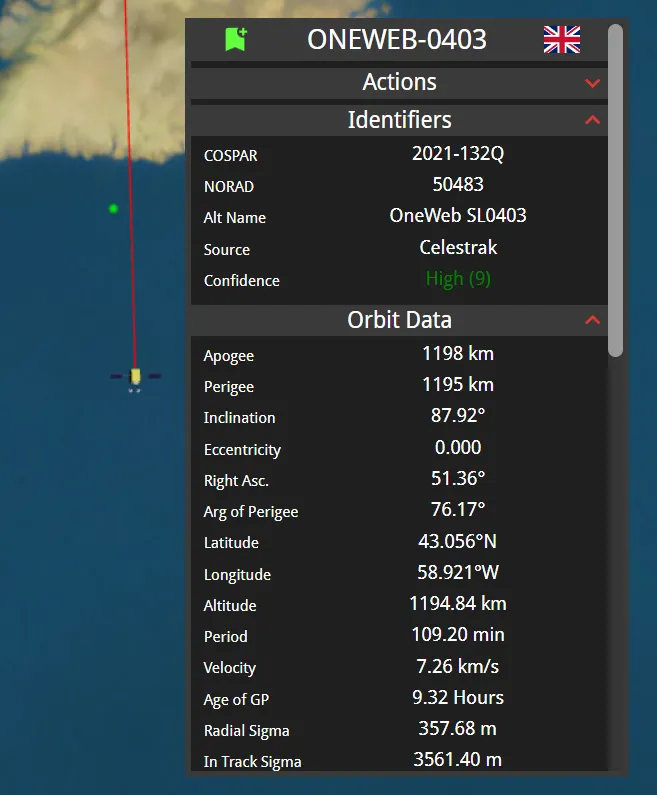
Task: Click the NORAD number 50483
Action: [458, 185]
